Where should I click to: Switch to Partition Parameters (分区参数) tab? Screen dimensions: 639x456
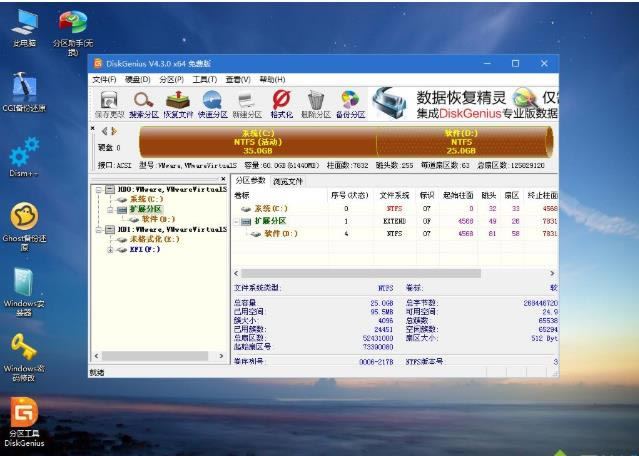click(x=250, y=181)
